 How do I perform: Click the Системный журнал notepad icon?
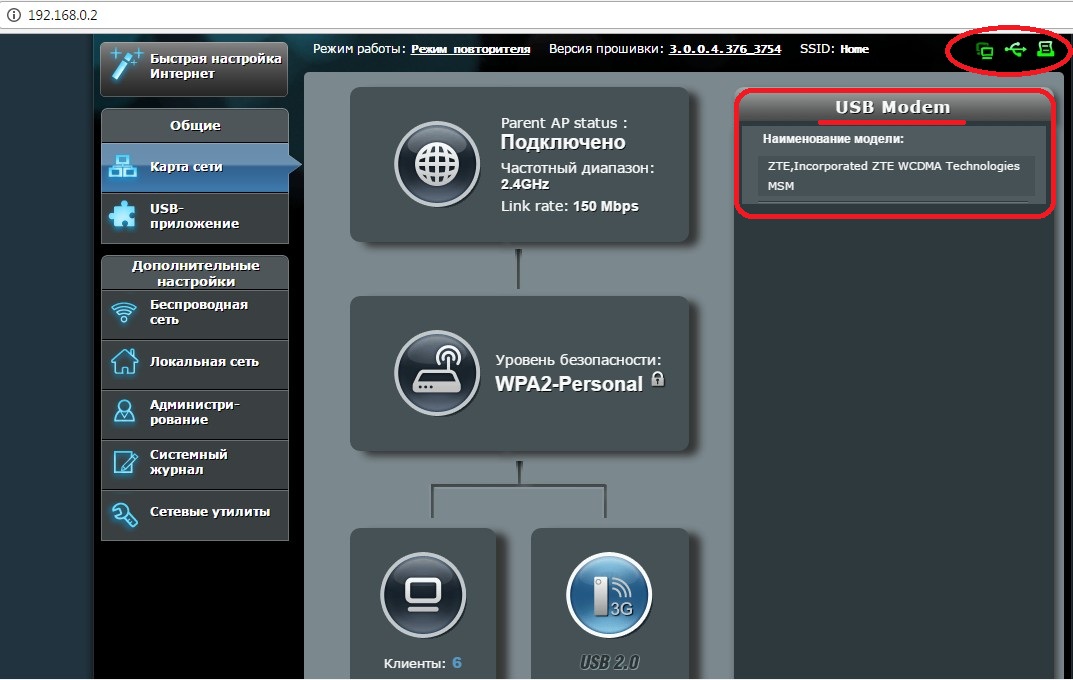125,462
